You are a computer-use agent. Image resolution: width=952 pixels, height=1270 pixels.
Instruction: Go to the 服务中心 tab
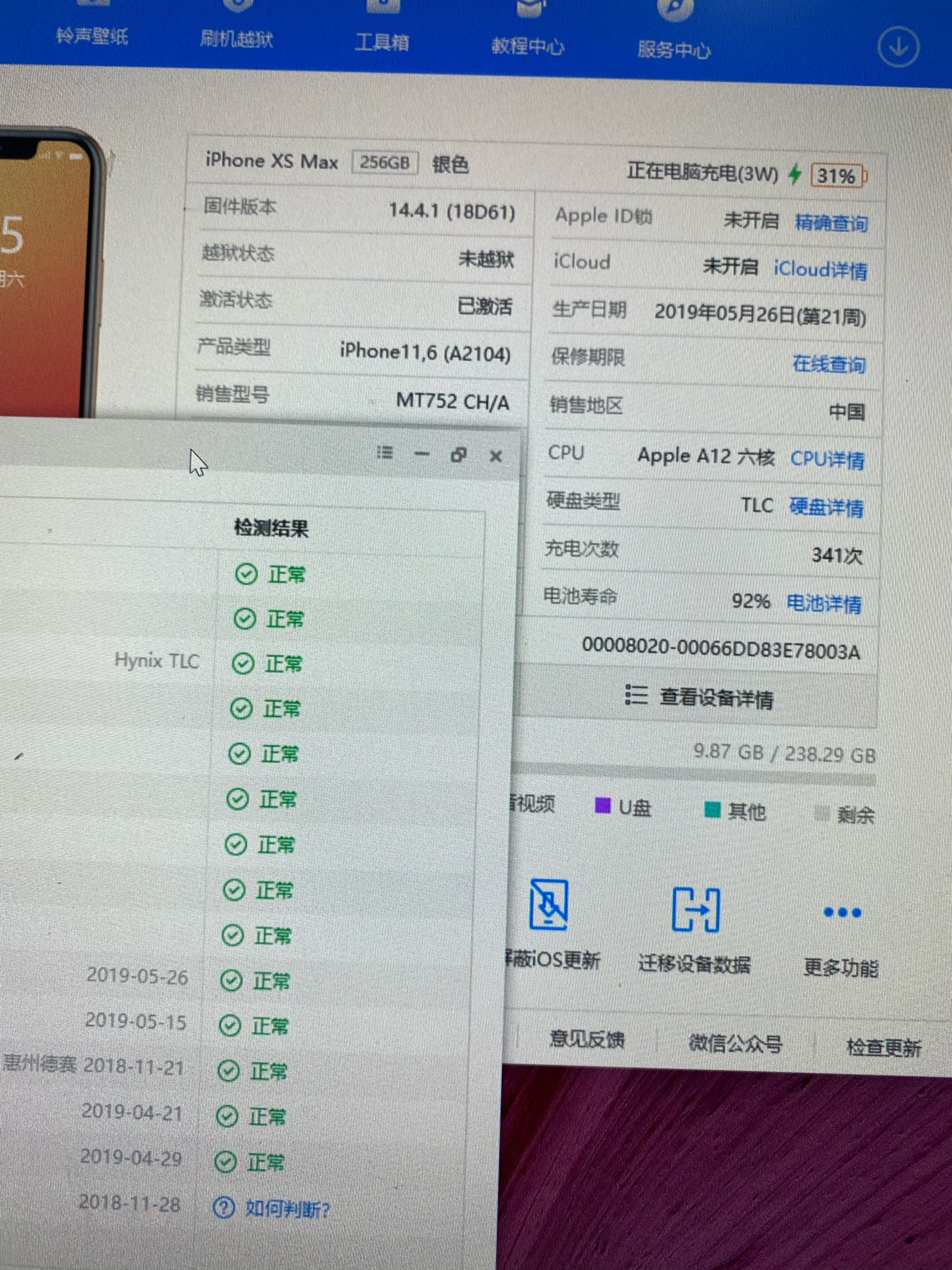pyautogui.click(x=674, y=49)
